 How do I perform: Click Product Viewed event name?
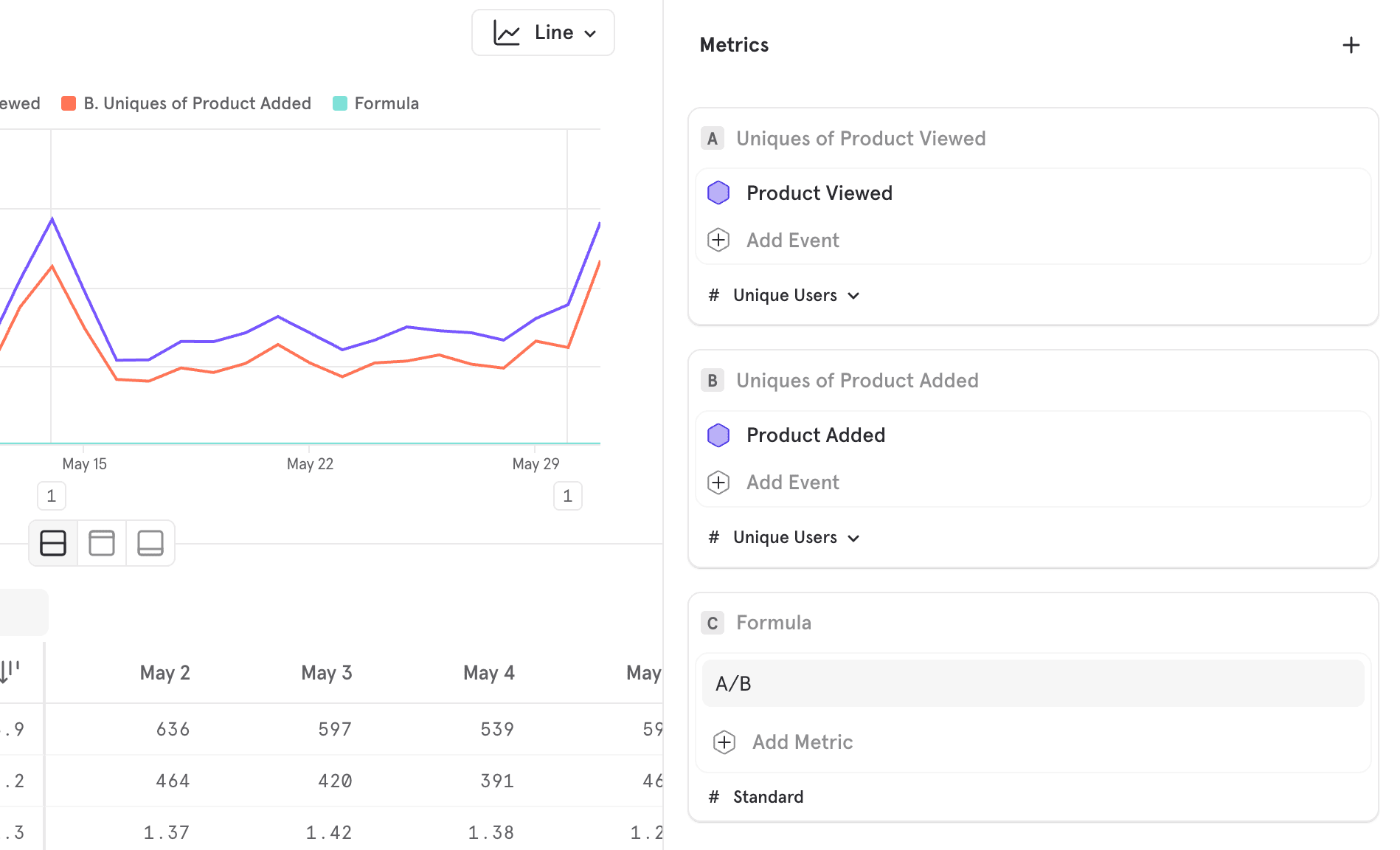819,193
